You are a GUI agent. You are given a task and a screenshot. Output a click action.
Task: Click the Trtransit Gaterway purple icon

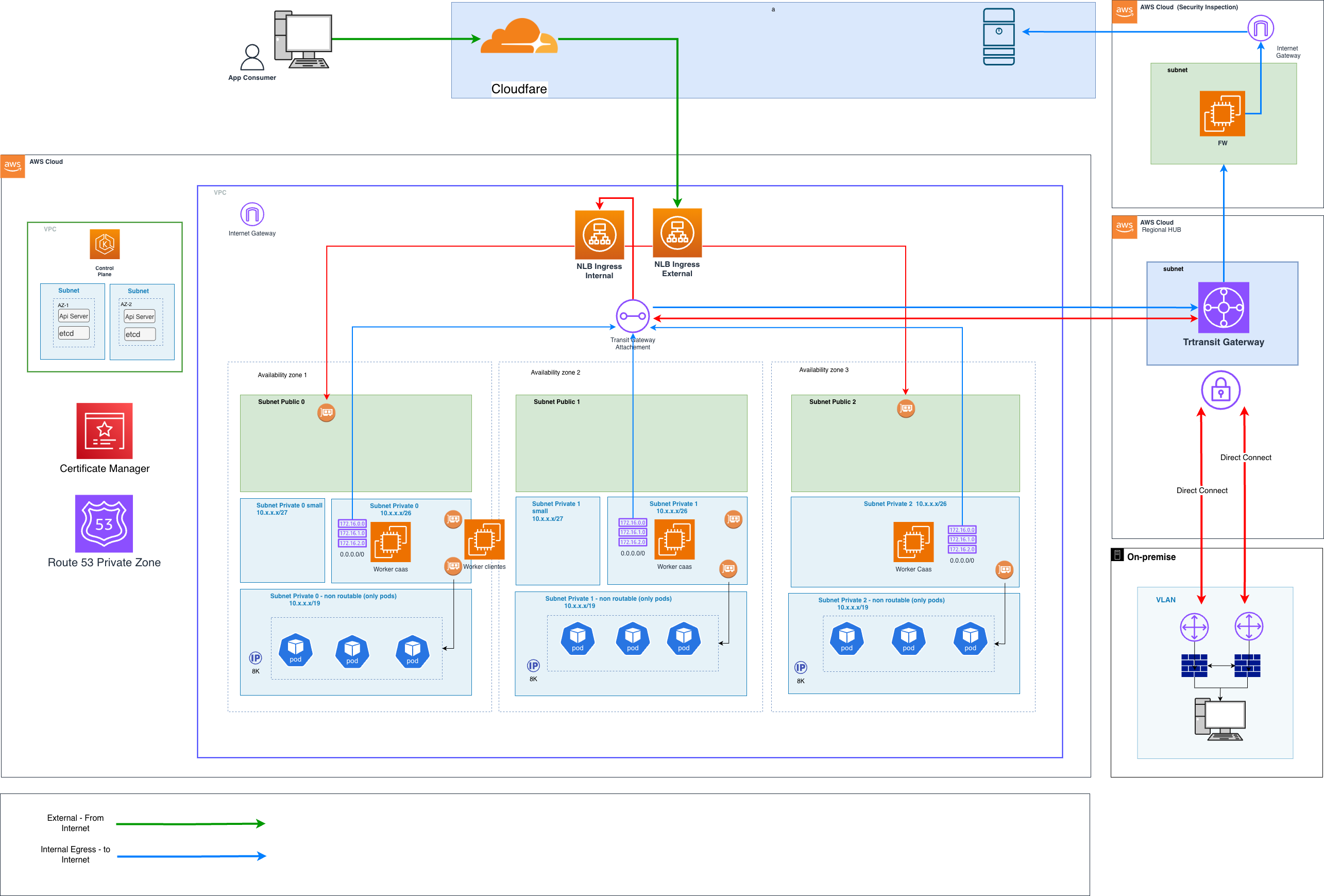(x=1223, y=308)
